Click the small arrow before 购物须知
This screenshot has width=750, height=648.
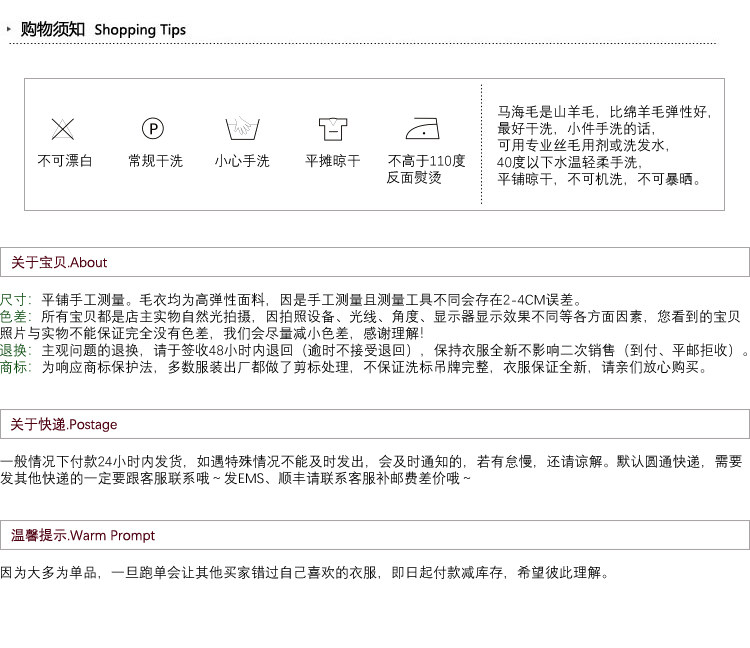tap(9, 30)
